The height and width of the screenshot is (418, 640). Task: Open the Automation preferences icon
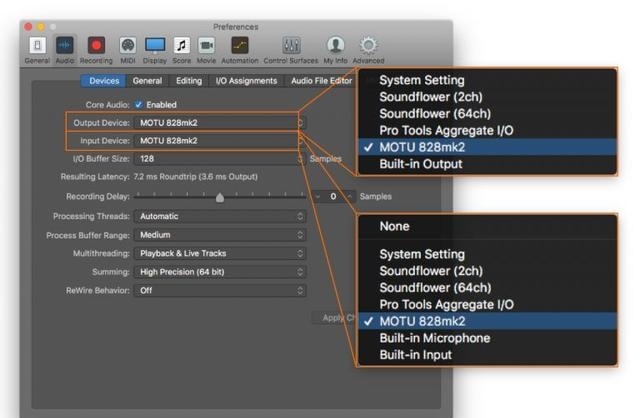(x=240, y=46)
